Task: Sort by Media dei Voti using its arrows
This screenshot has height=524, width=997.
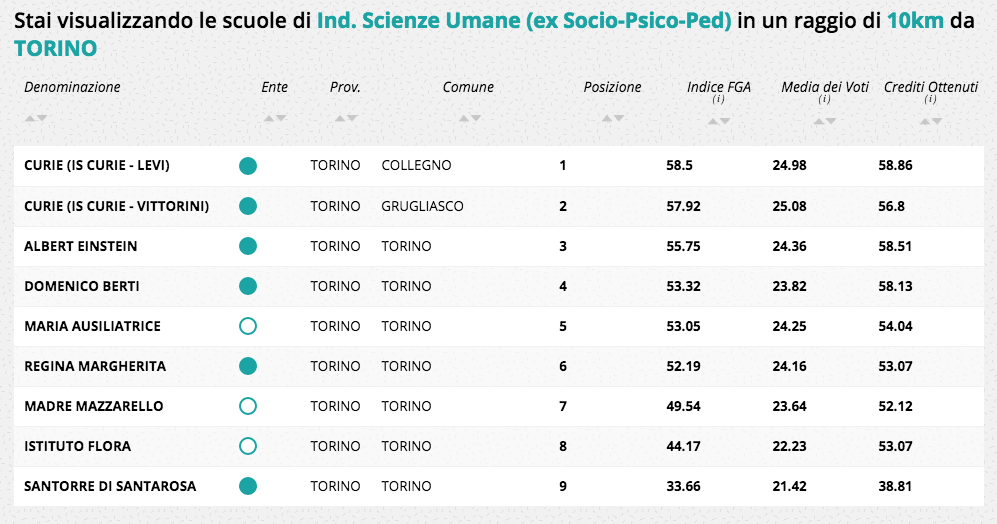Action: 824,122
